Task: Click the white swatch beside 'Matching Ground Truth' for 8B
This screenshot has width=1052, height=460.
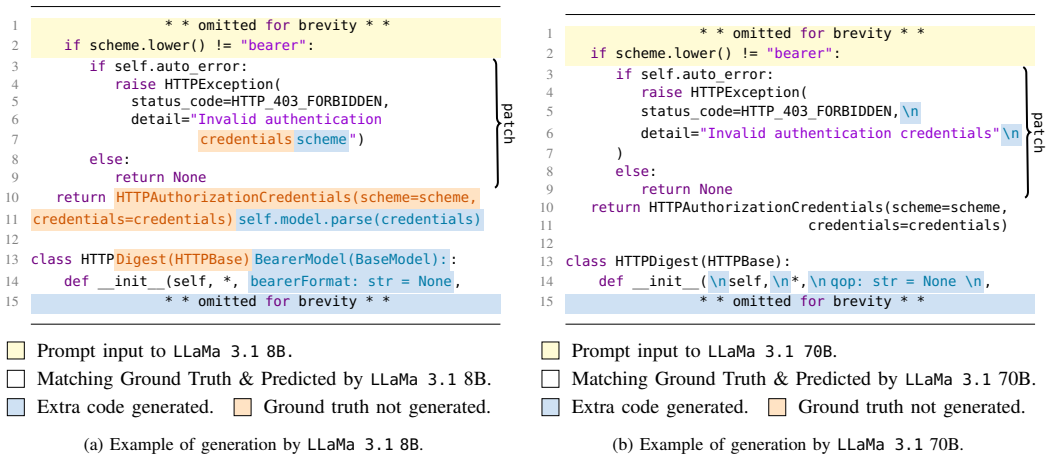Action: tap(16, 379)
